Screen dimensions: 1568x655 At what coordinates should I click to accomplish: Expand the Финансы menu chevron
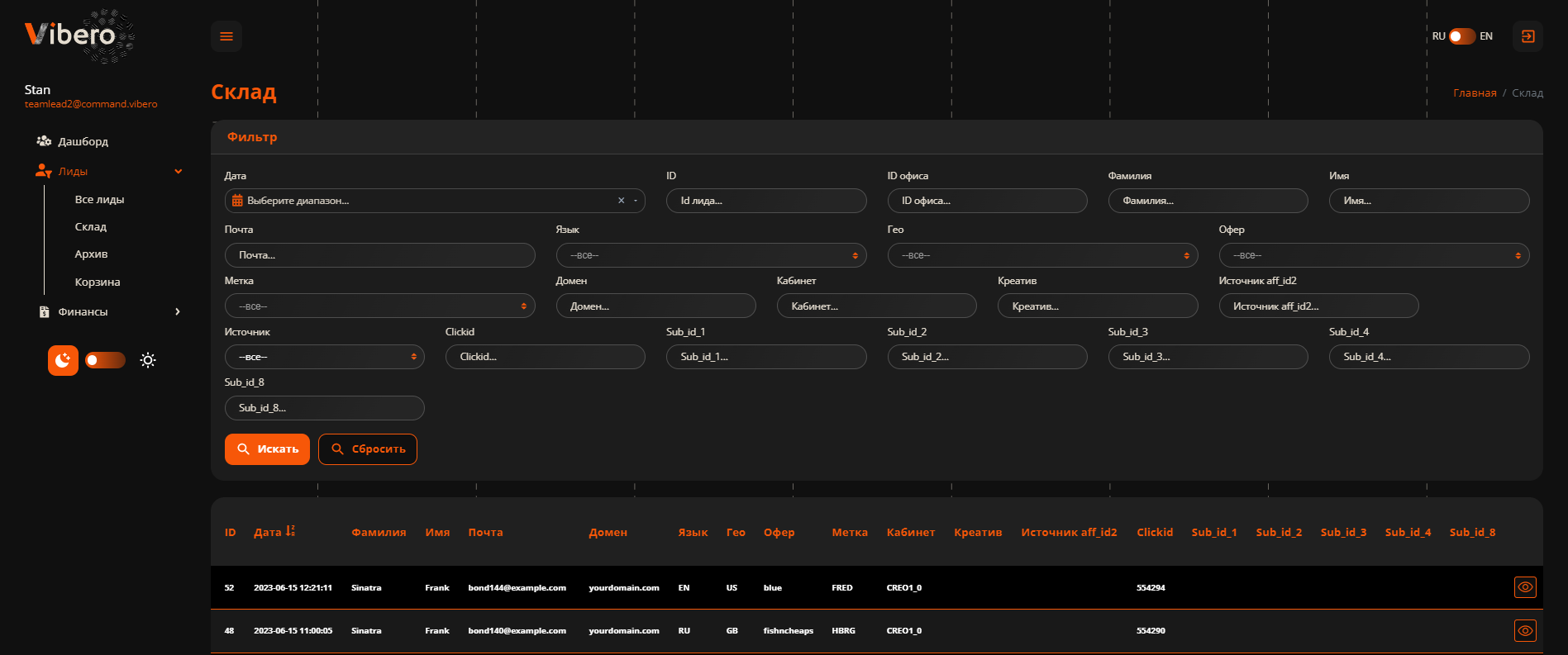tap(178, 311)
